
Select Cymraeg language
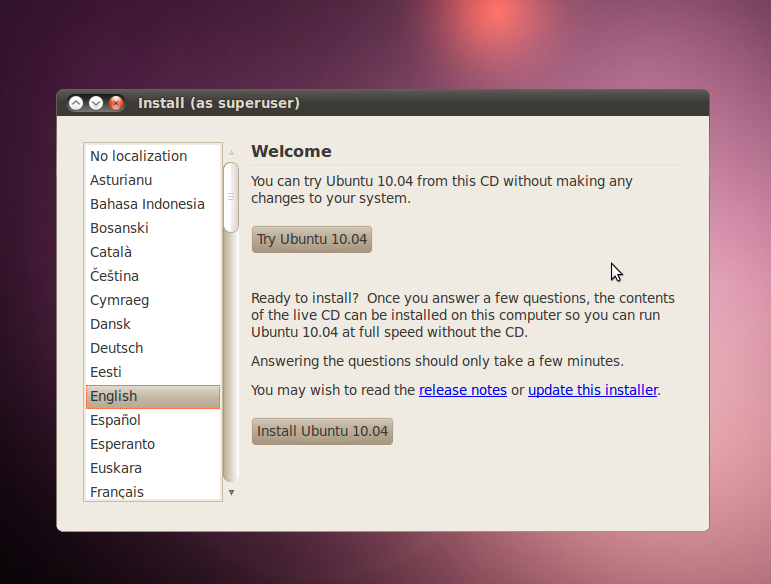click(153, 300)
